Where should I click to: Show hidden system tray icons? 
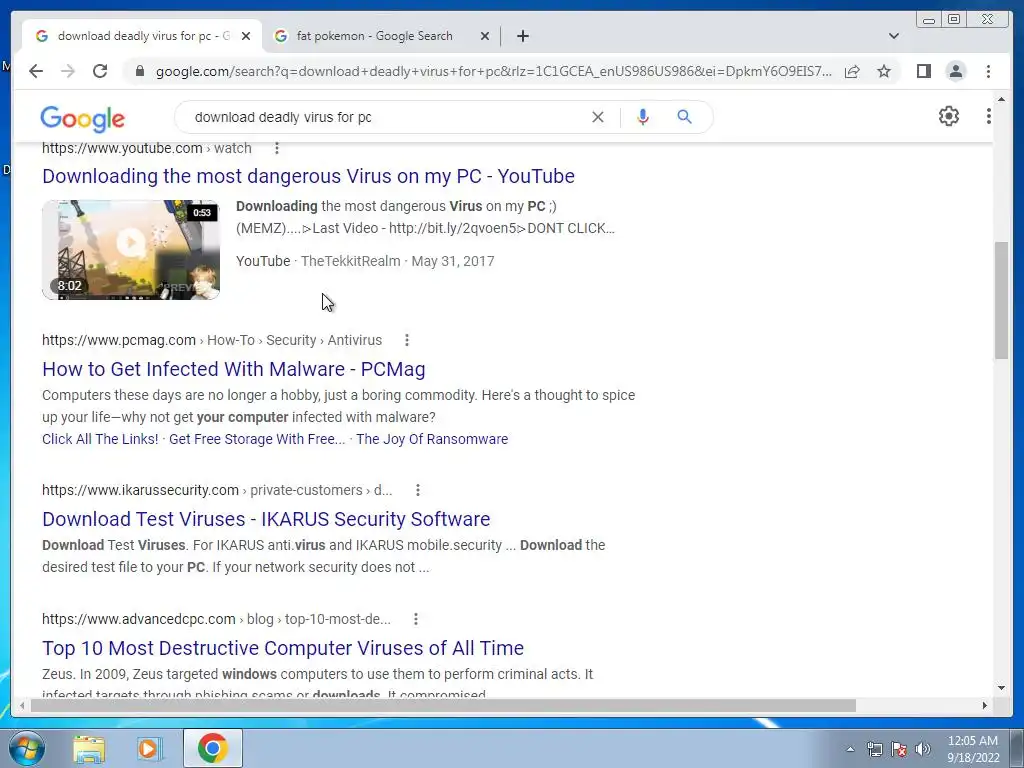coord(850,750)
